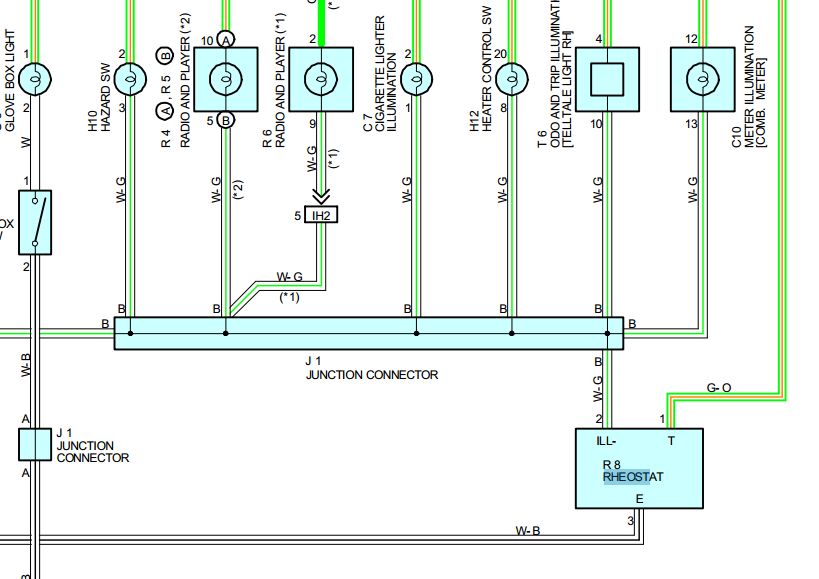Click the W-B wire label near bottom

click(529, 530)
